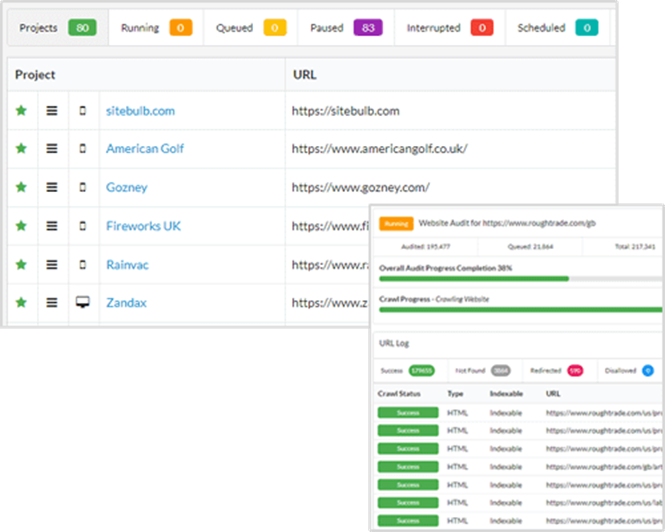665x532 pixels.
Task: Click the https://sitebulb.com URL cell
Action: tap(346, 111)
